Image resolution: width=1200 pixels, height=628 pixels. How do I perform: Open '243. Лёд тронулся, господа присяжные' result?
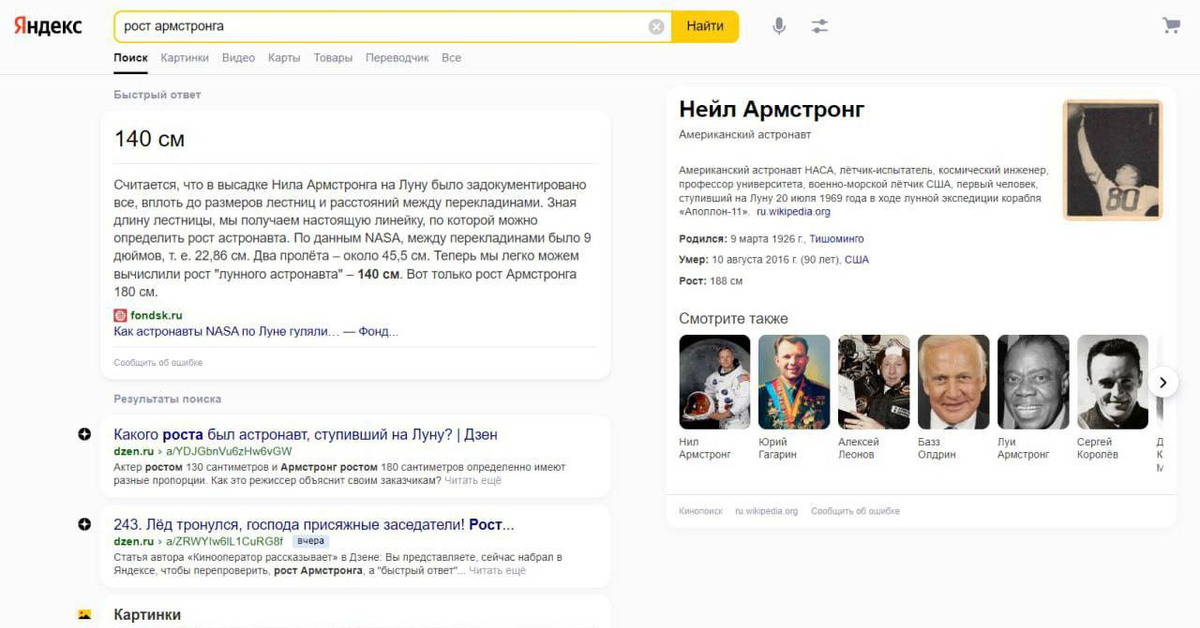tap(314, 524)
